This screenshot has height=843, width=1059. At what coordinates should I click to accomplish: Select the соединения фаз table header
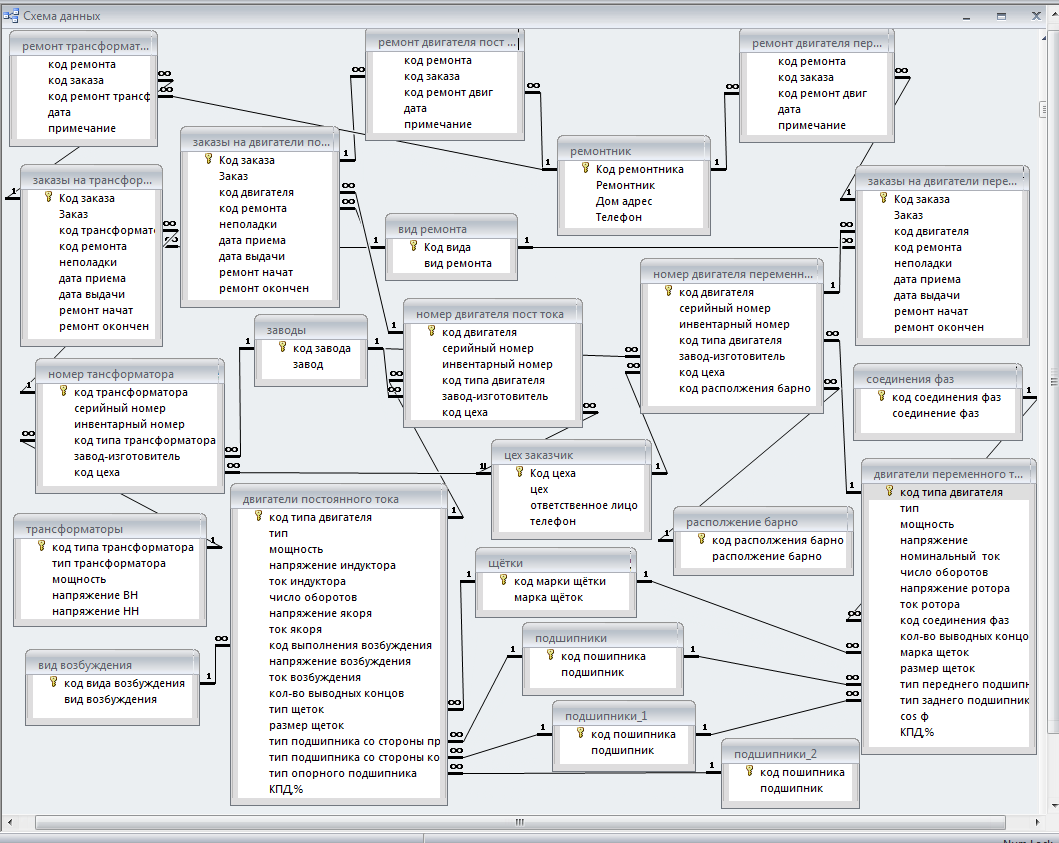[937, 379]
